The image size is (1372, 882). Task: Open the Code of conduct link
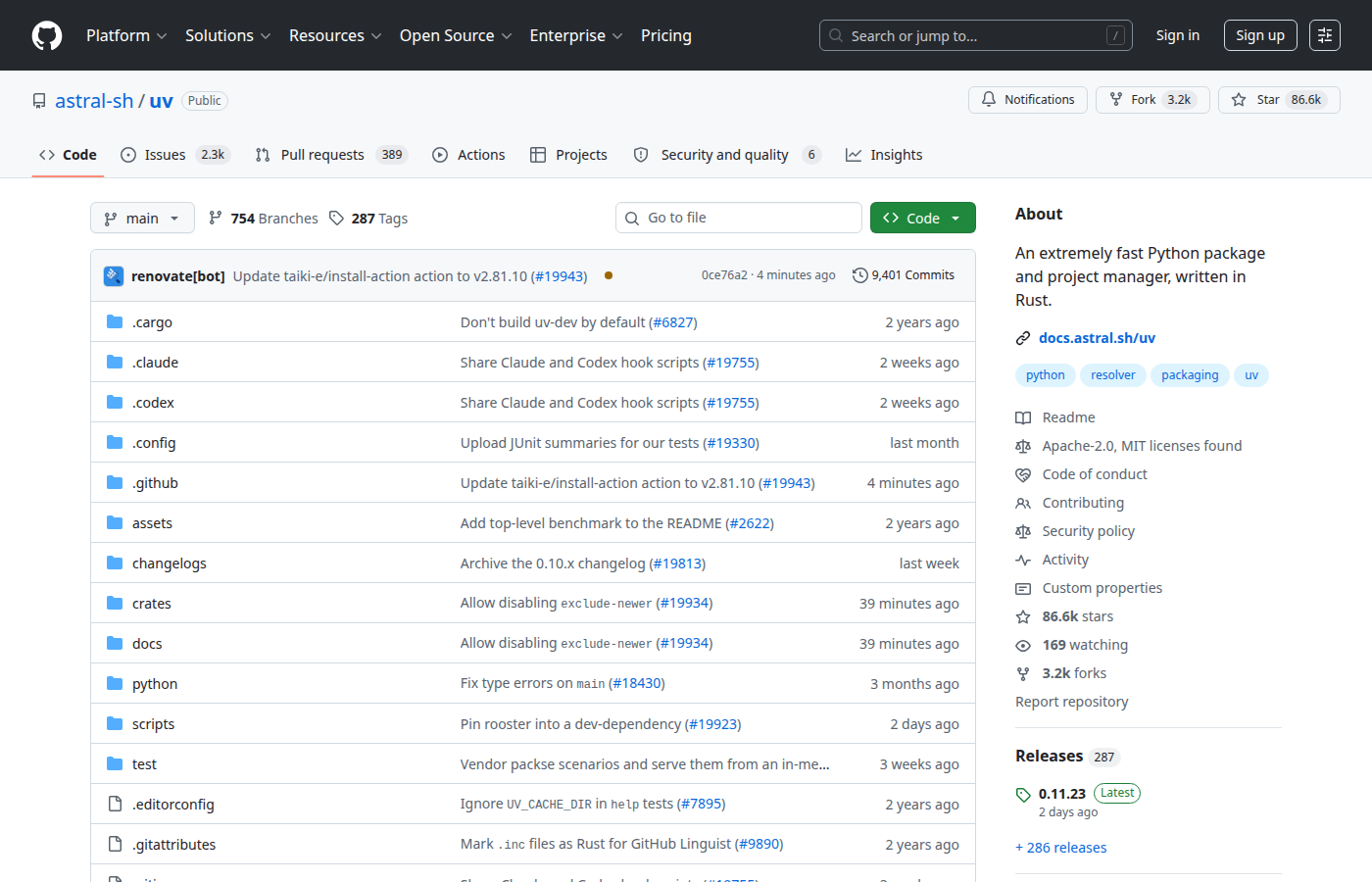(x=1095, y=474)
